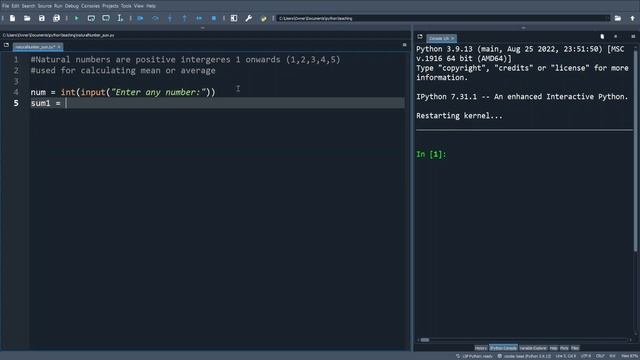Create a new file from toolbar
640x360 pixels.
(13, 18)
